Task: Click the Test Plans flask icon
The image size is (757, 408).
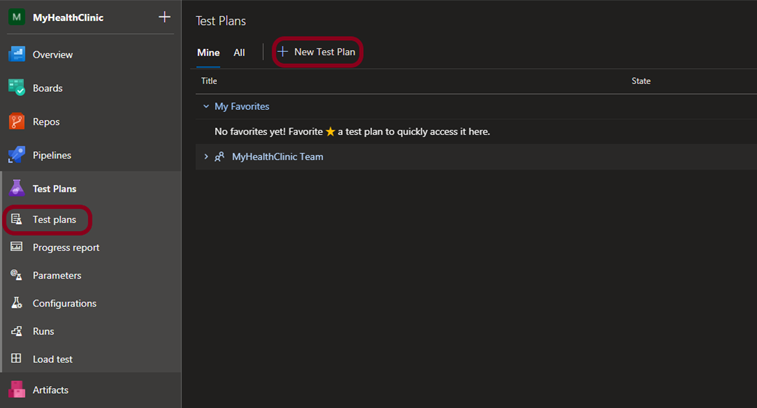Action: [x=16, y=188]
